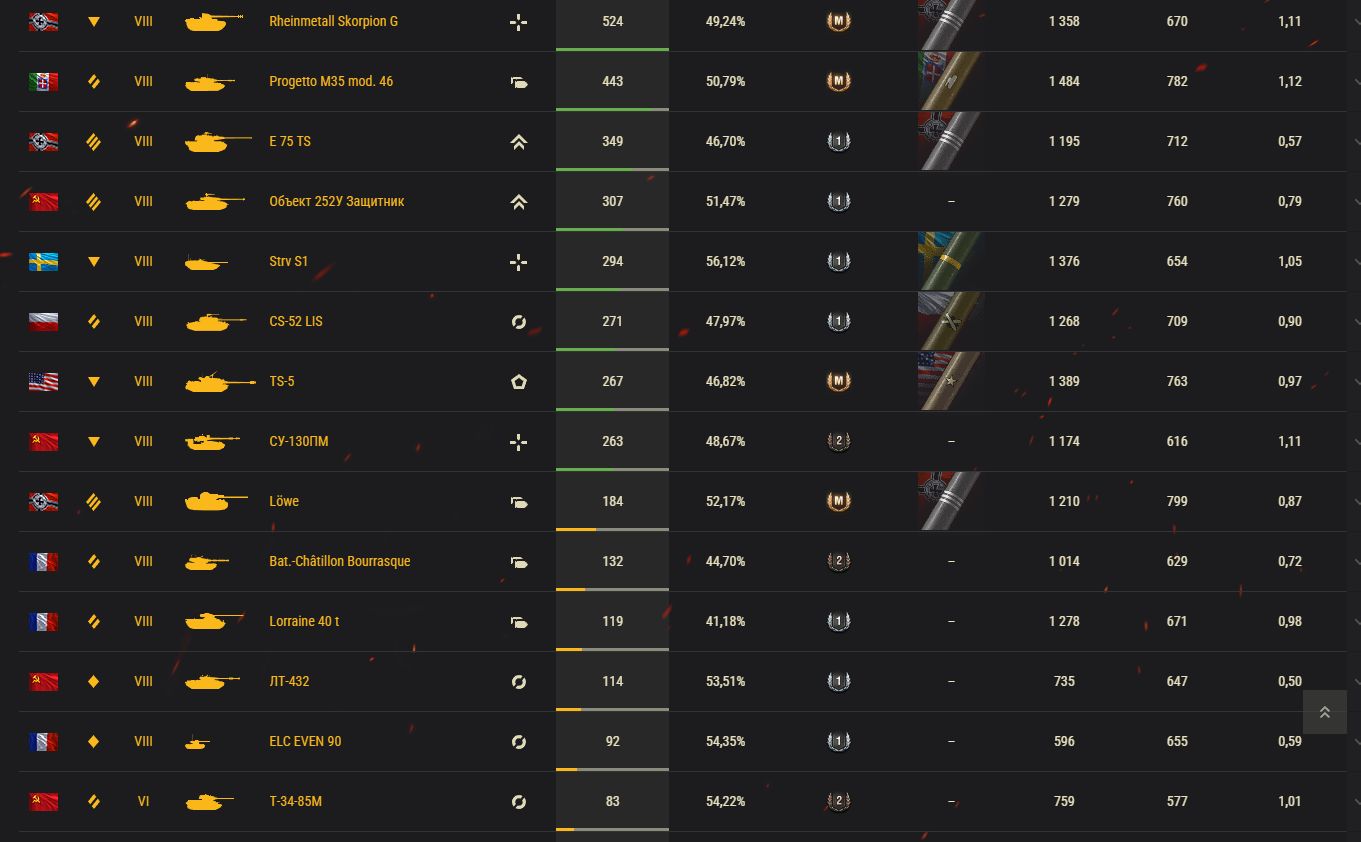The image size is (1361, 842).
Task: Click the role icon beside CS-52 LIS
Action: 518,322
